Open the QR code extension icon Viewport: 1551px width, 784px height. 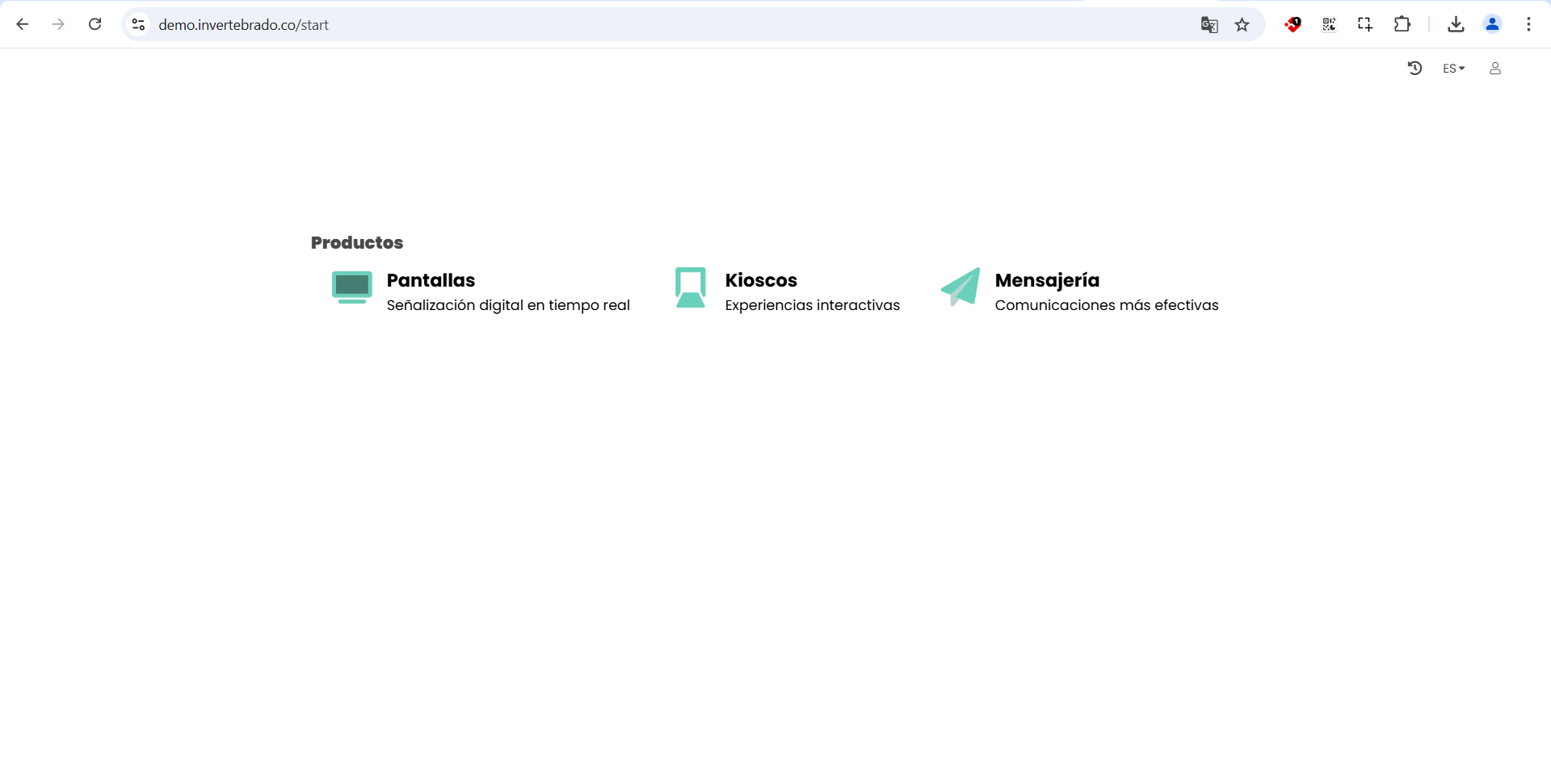(x=1329, y=25)
